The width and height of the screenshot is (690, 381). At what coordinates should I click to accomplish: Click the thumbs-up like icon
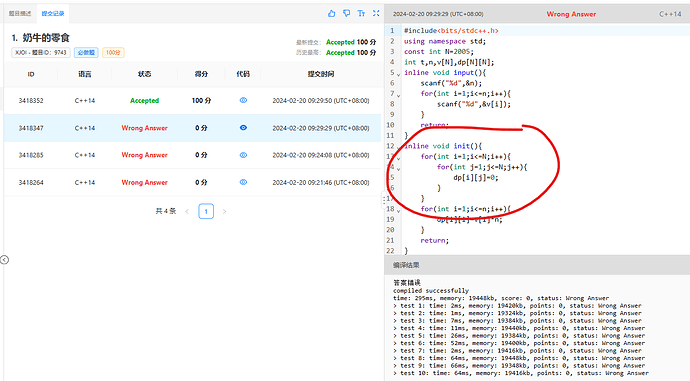click(331, 14)
